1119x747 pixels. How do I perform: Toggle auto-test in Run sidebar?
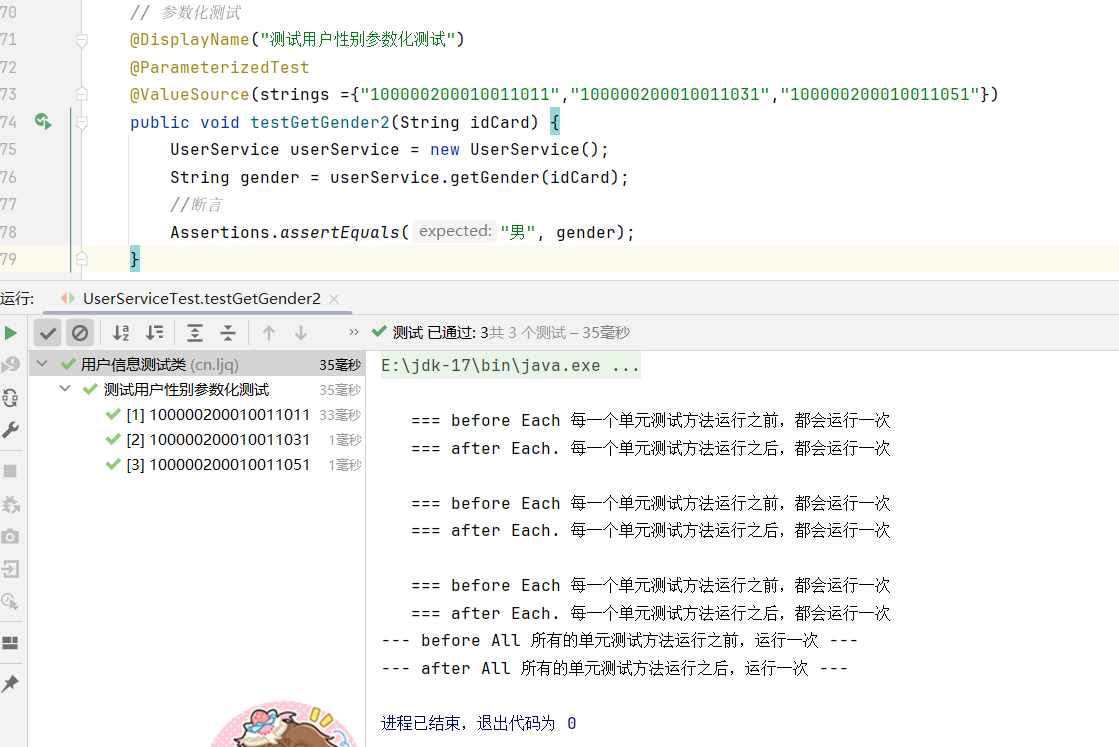[10, 397]
